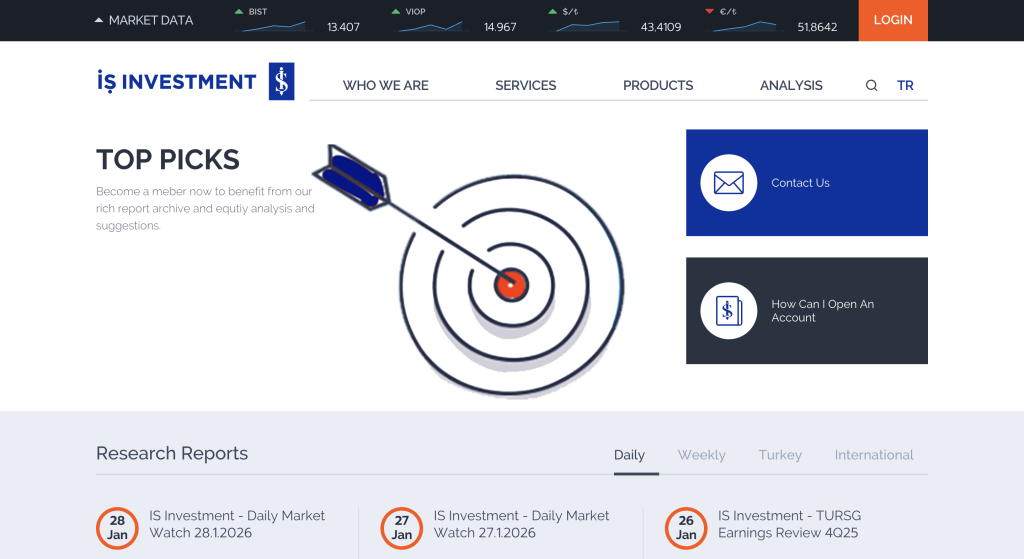1024x559 pixels.
Task: Click the blue İş Bank emblem
Action: point(281,81)
